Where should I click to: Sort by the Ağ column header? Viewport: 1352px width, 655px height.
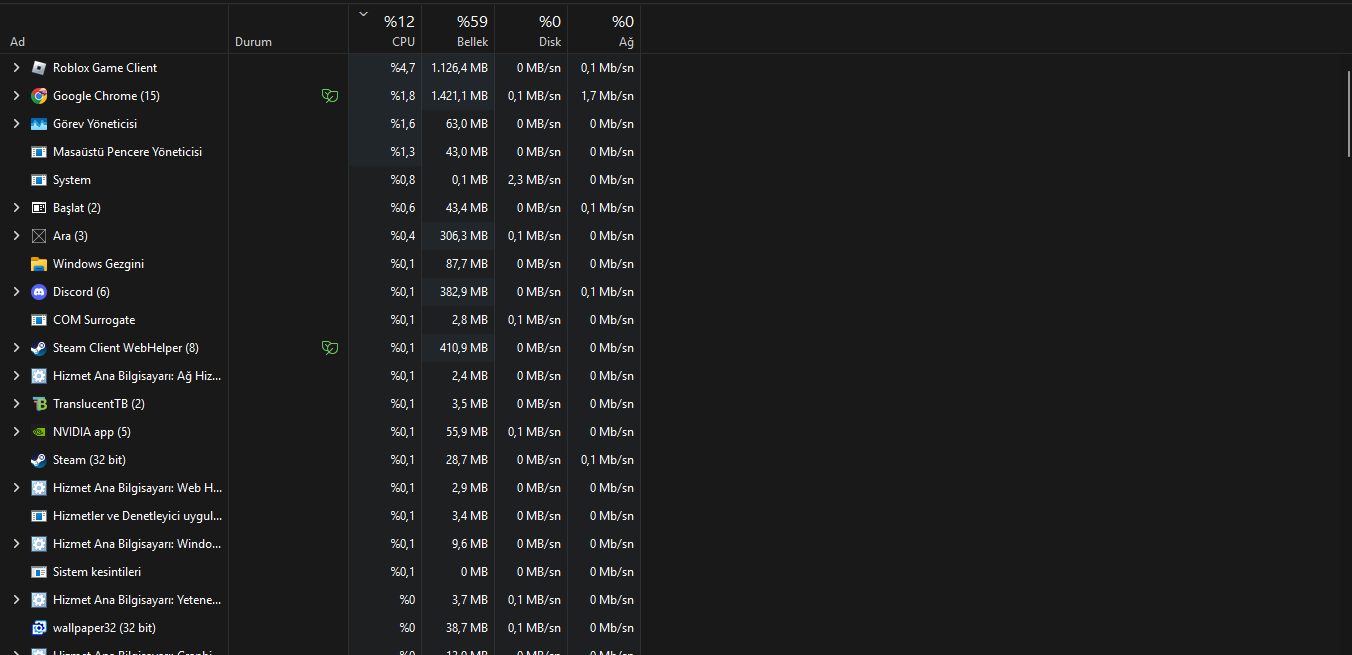(x=604, y=29)
